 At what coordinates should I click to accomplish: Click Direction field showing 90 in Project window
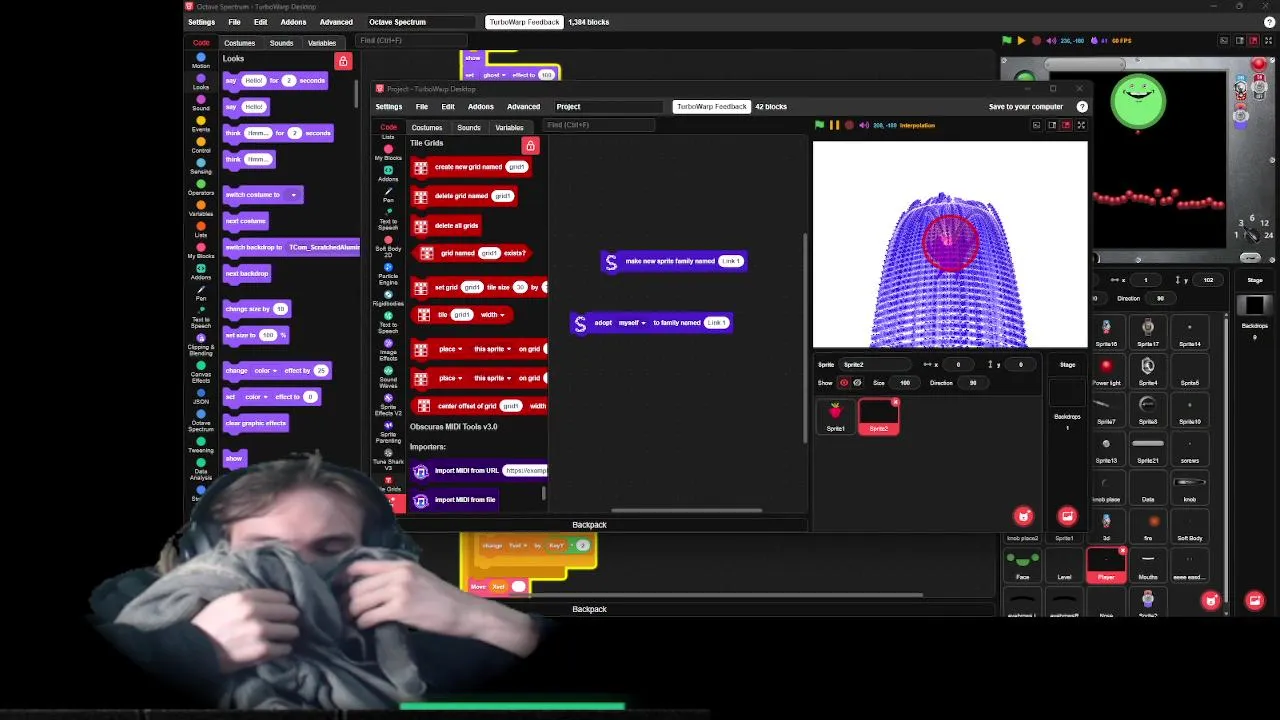point(973,383)
